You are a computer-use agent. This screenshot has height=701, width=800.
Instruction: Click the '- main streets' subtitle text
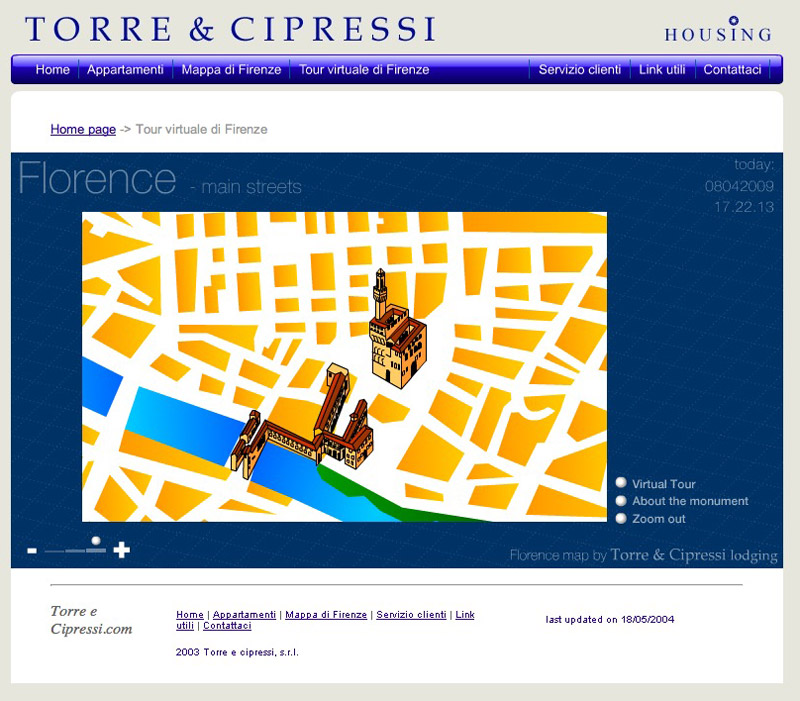click(246, 187)
